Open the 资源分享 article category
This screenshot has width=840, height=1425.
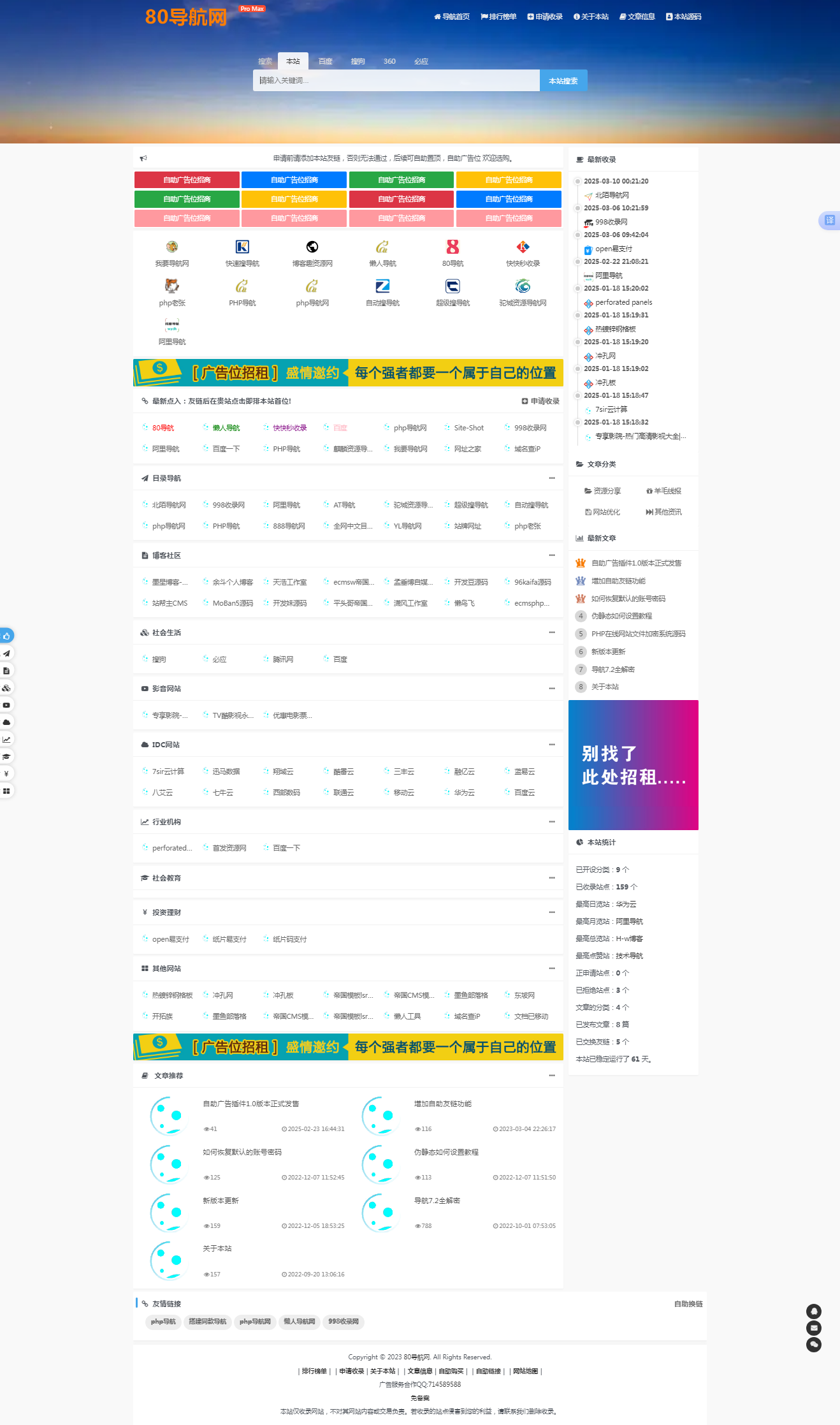602,491
